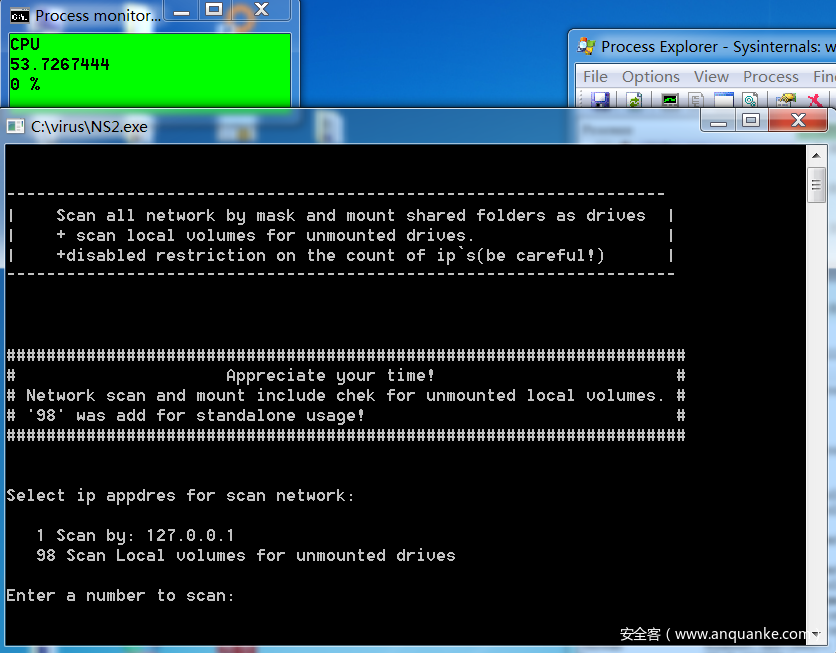The height and width of the screenshot is (653, 836).
Task: Toggle the process tree view icon
Action: pyautogui.click(x=696, y=100)
